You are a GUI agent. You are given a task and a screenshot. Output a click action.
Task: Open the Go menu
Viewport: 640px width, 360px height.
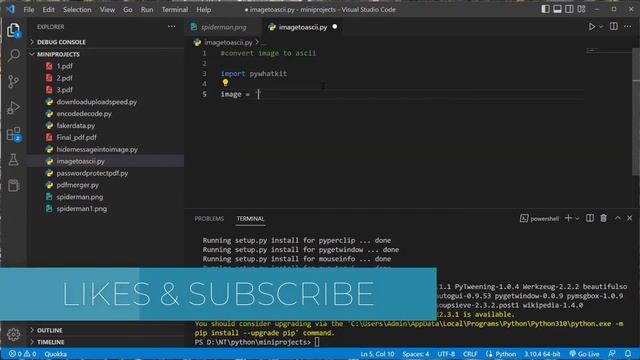128,9
